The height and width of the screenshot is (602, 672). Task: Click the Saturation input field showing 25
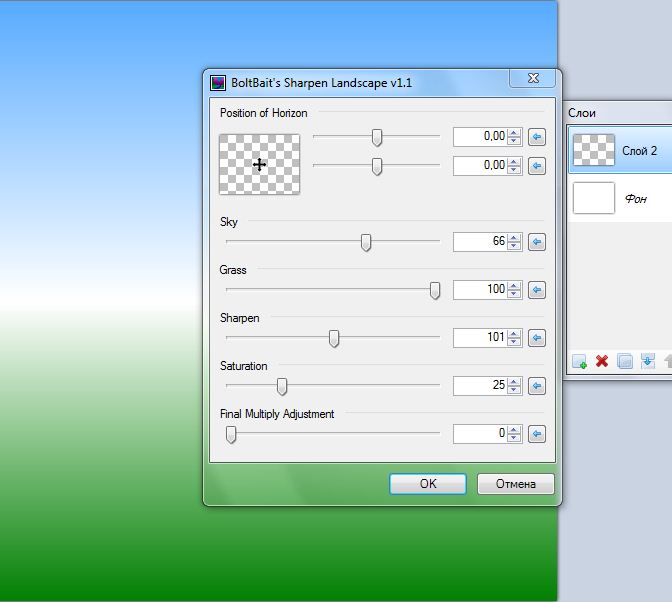[480, 386]
